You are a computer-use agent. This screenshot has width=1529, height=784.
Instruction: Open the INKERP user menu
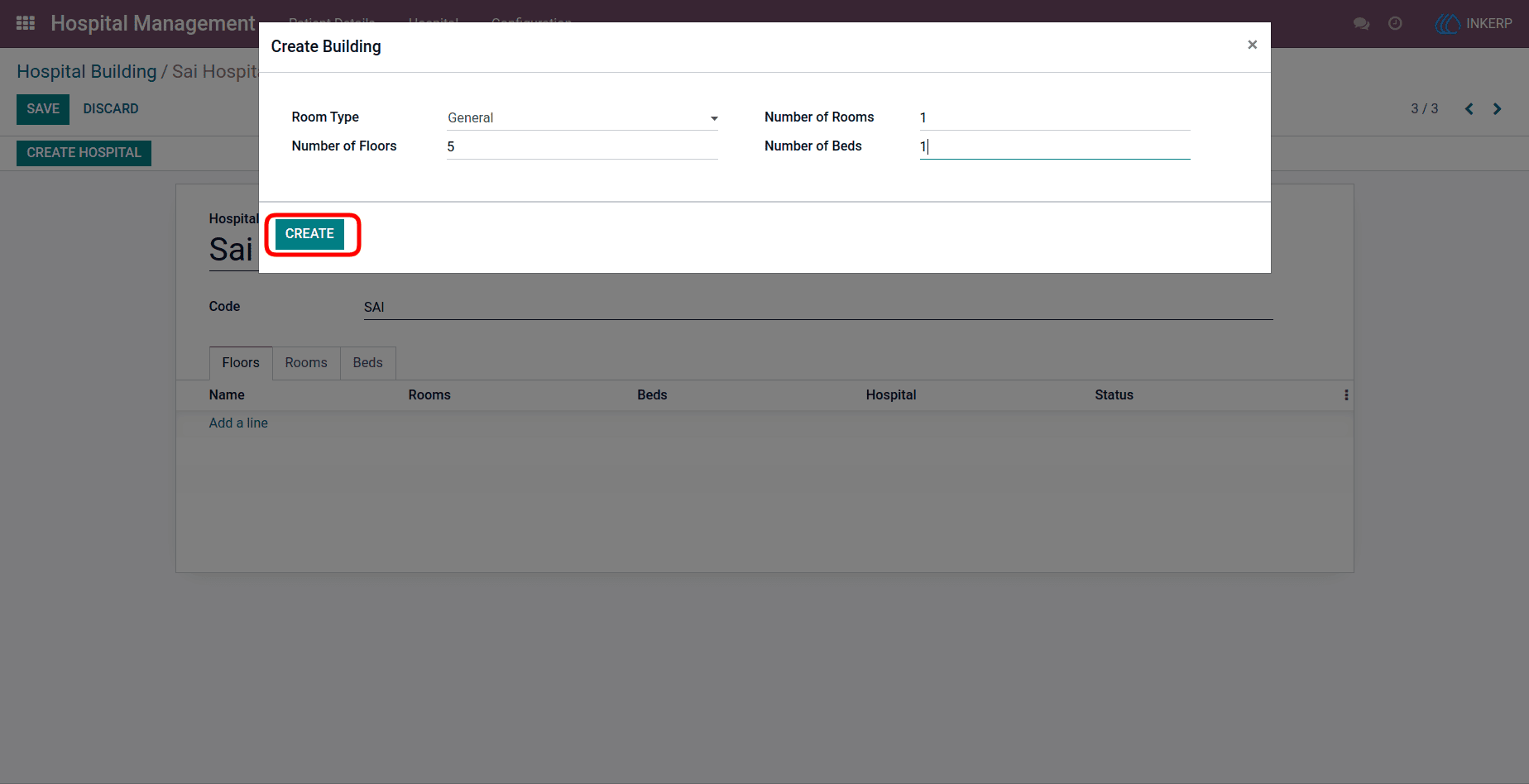click(1474, 24)
